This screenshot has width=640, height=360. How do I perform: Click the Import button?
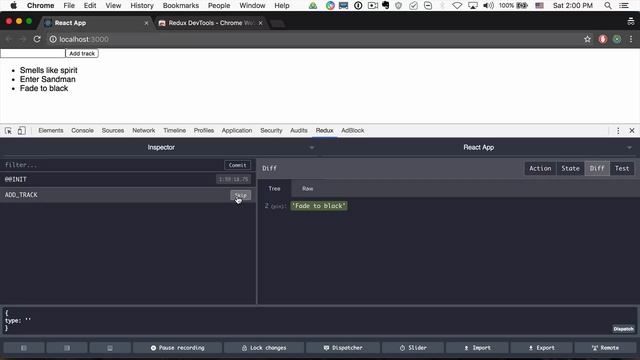[477, 348]
